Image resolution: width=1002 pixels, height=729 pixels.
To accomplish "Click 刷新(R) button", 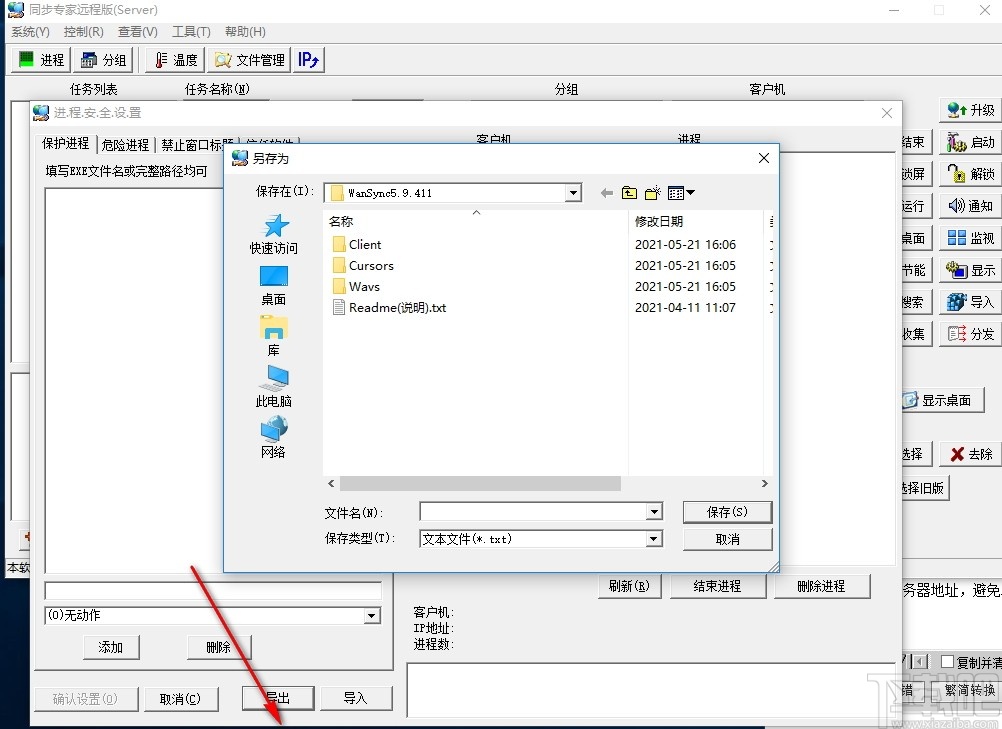I will point(629,586).
